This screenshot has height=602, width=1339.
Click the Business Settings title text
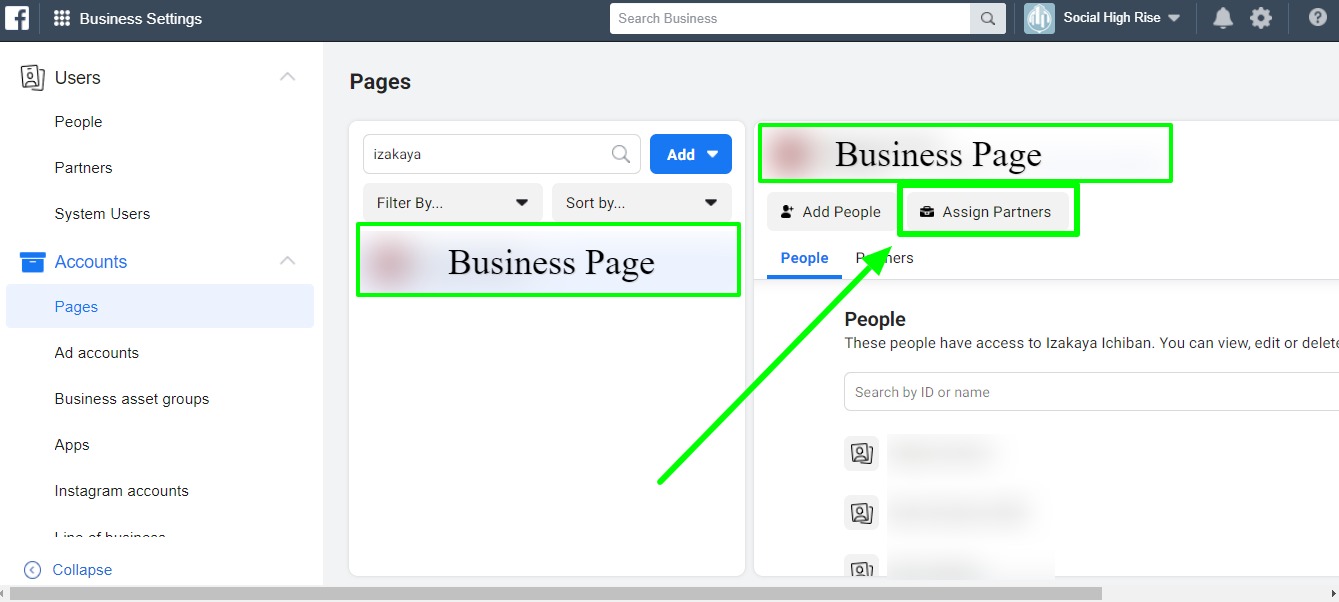(x=141, y=18)
